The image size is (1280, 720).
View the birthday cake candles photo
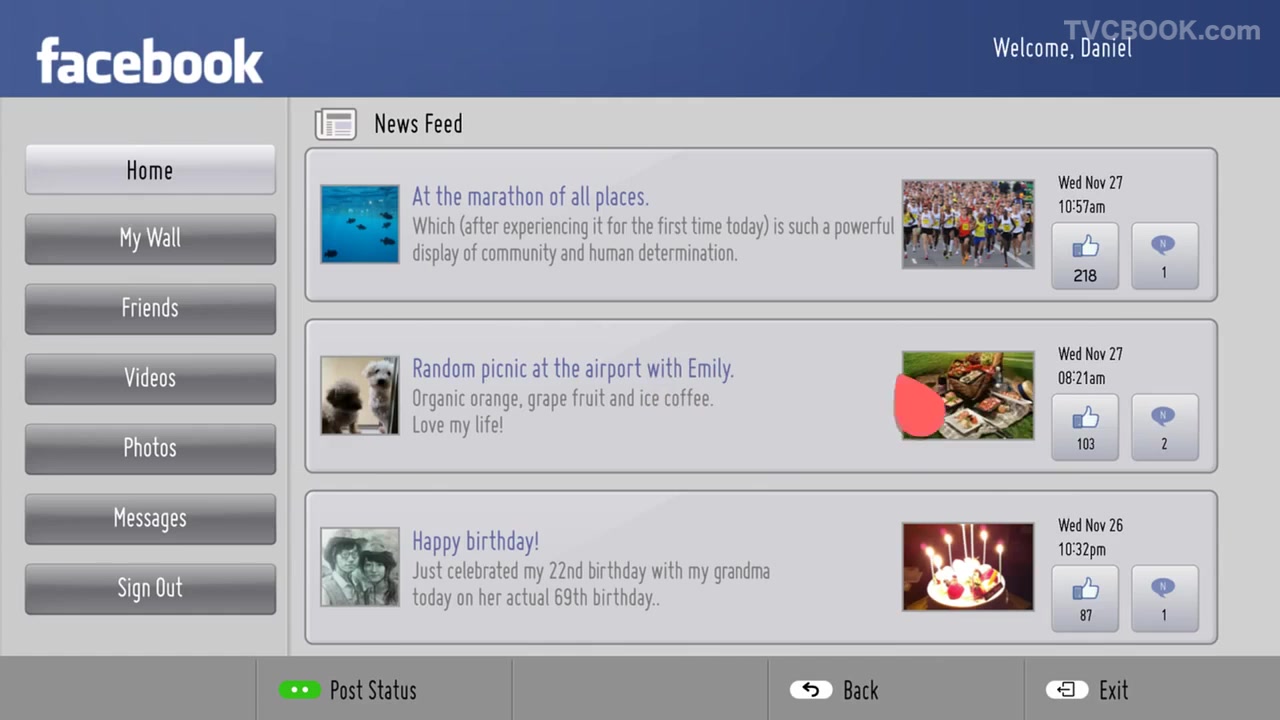968,566
